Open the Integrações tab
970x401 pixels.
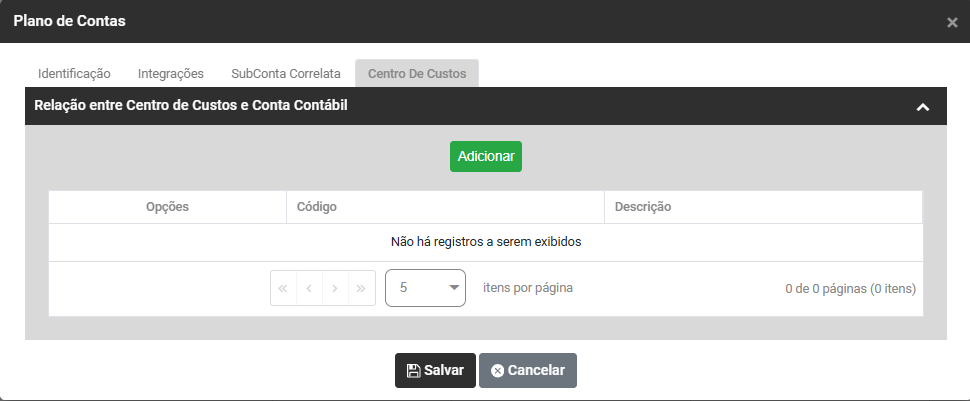(171, 74)
